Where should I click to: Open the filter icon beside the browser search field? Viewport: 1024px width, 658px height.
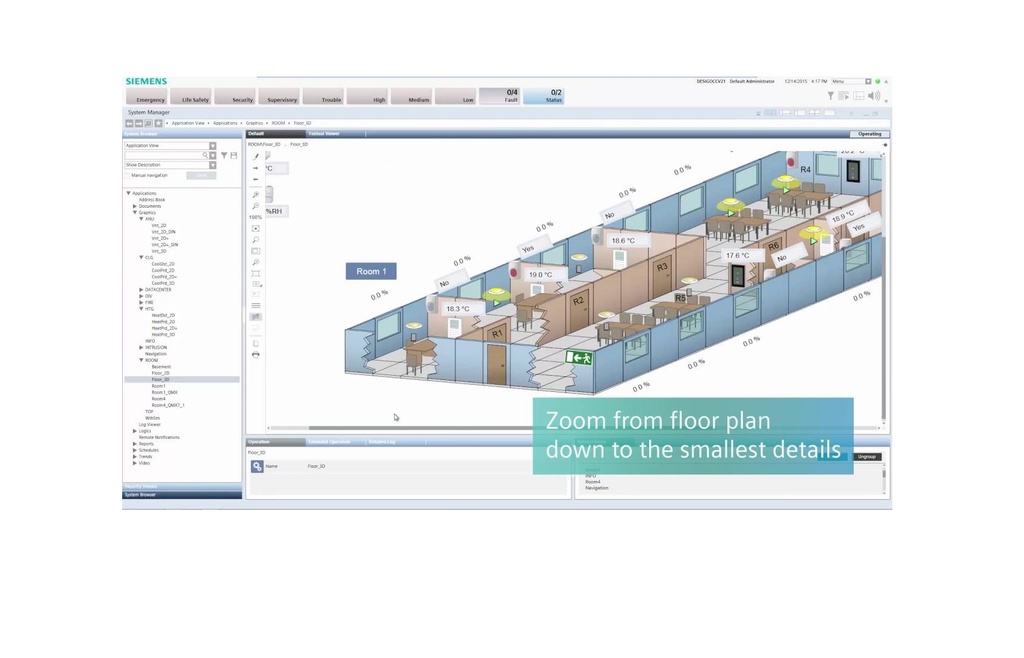[x=224, y=155]
